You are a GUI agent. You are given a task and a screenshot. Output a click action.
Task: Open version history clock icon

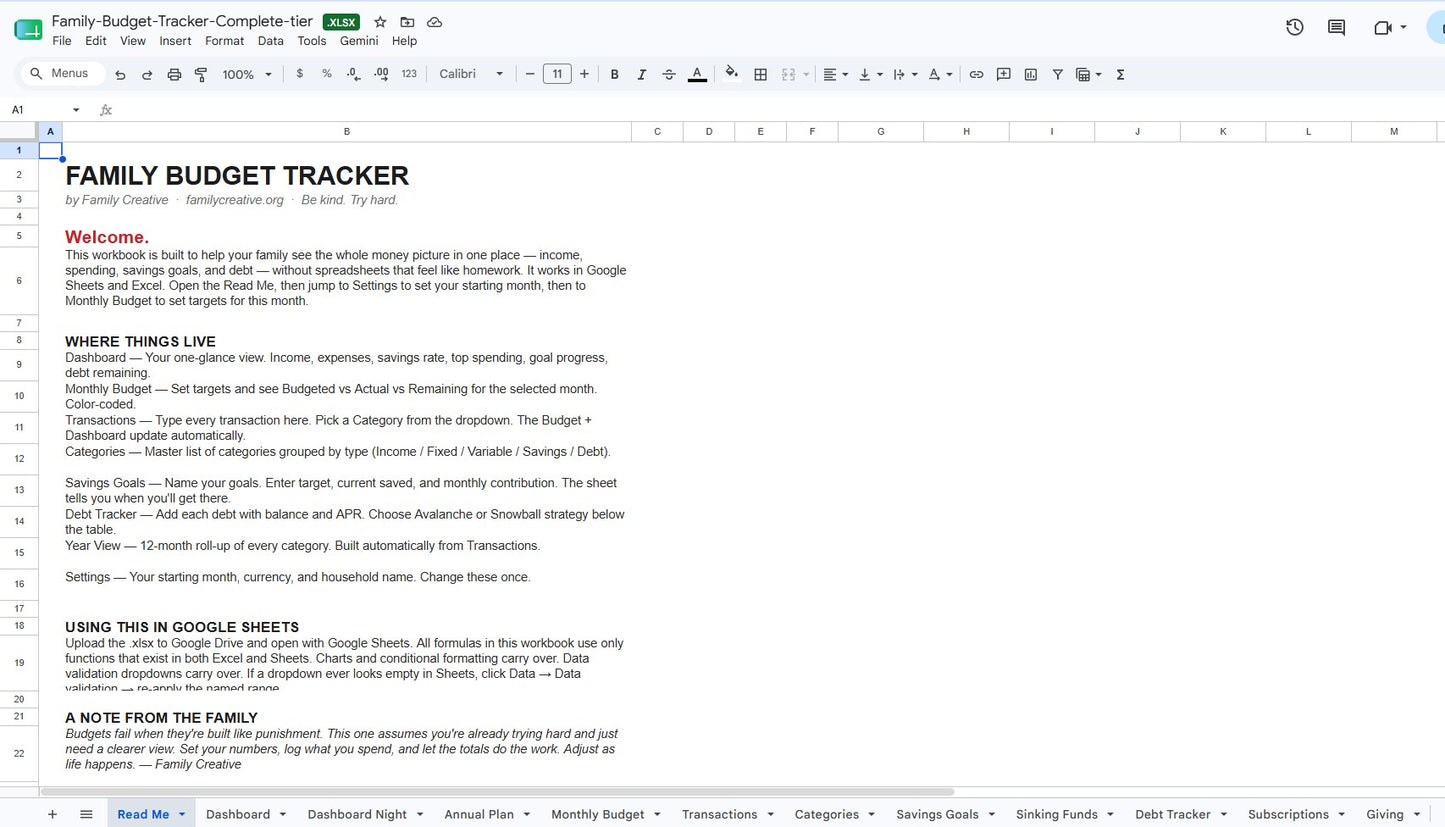[1294, 27]
